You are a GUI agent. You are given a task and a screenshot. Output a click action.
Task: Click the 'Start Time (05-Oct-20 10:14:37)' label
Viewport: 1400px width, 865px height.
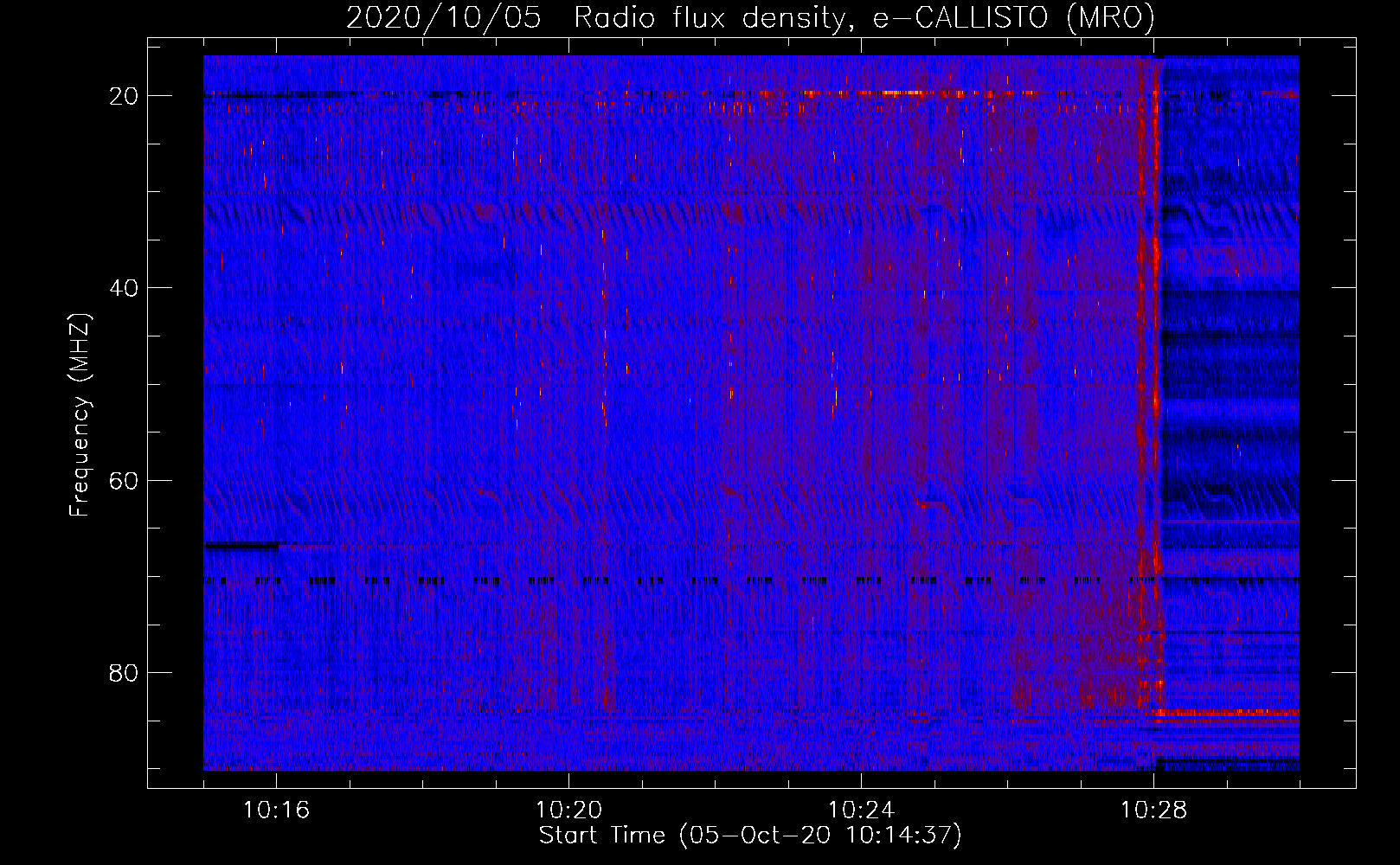[x=750, y=836]
